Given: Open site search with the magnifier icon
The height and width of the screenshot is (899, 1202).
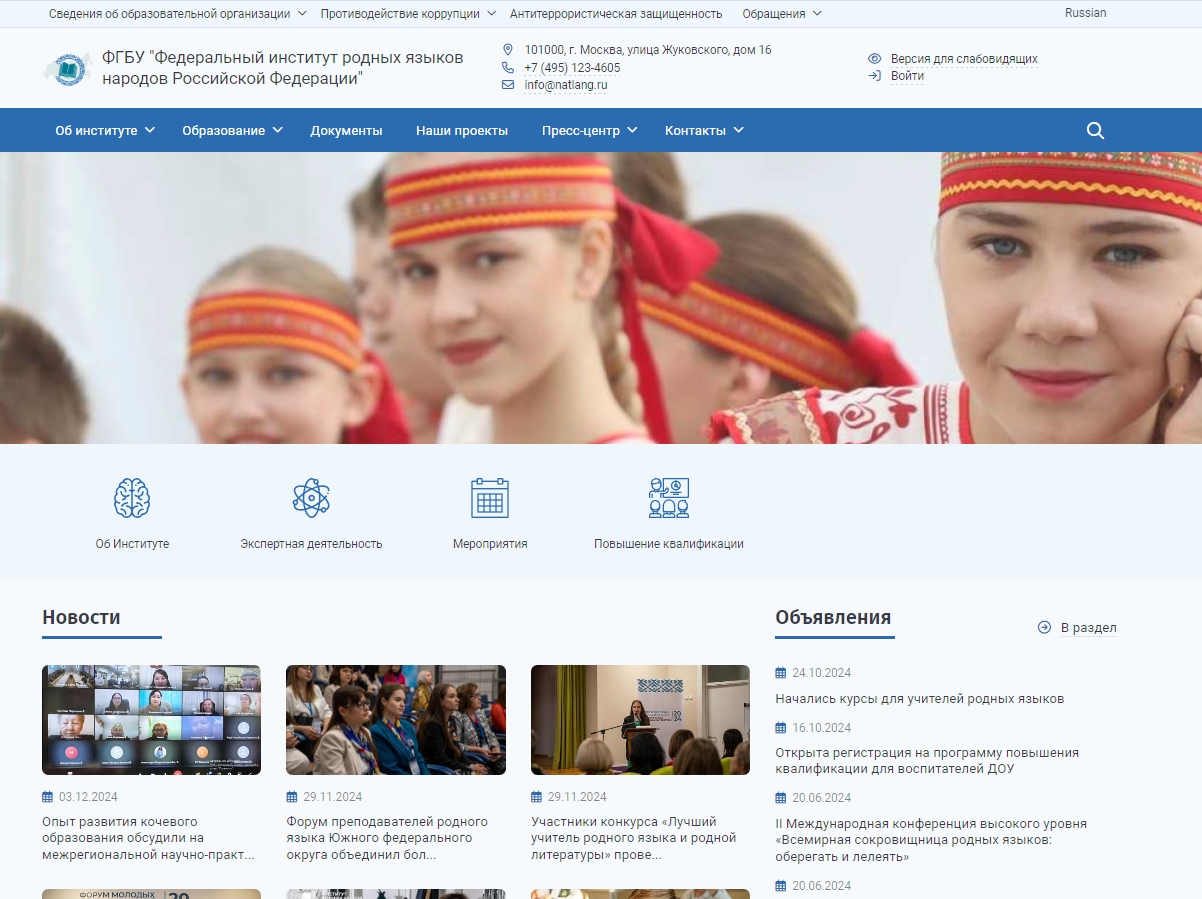Looking at the screenshot, I should 1095,130.
